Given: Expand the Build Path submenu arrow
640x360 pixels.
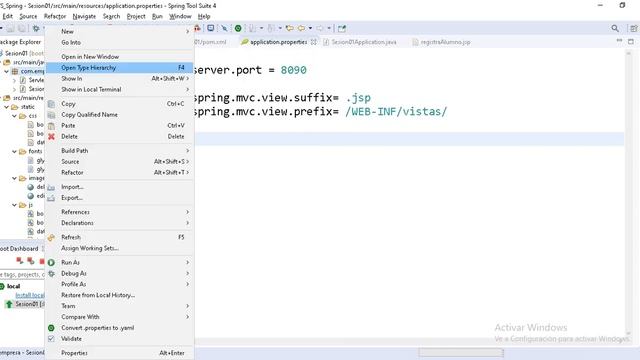Looking at the screenshot, I should (x=187, y=151).
